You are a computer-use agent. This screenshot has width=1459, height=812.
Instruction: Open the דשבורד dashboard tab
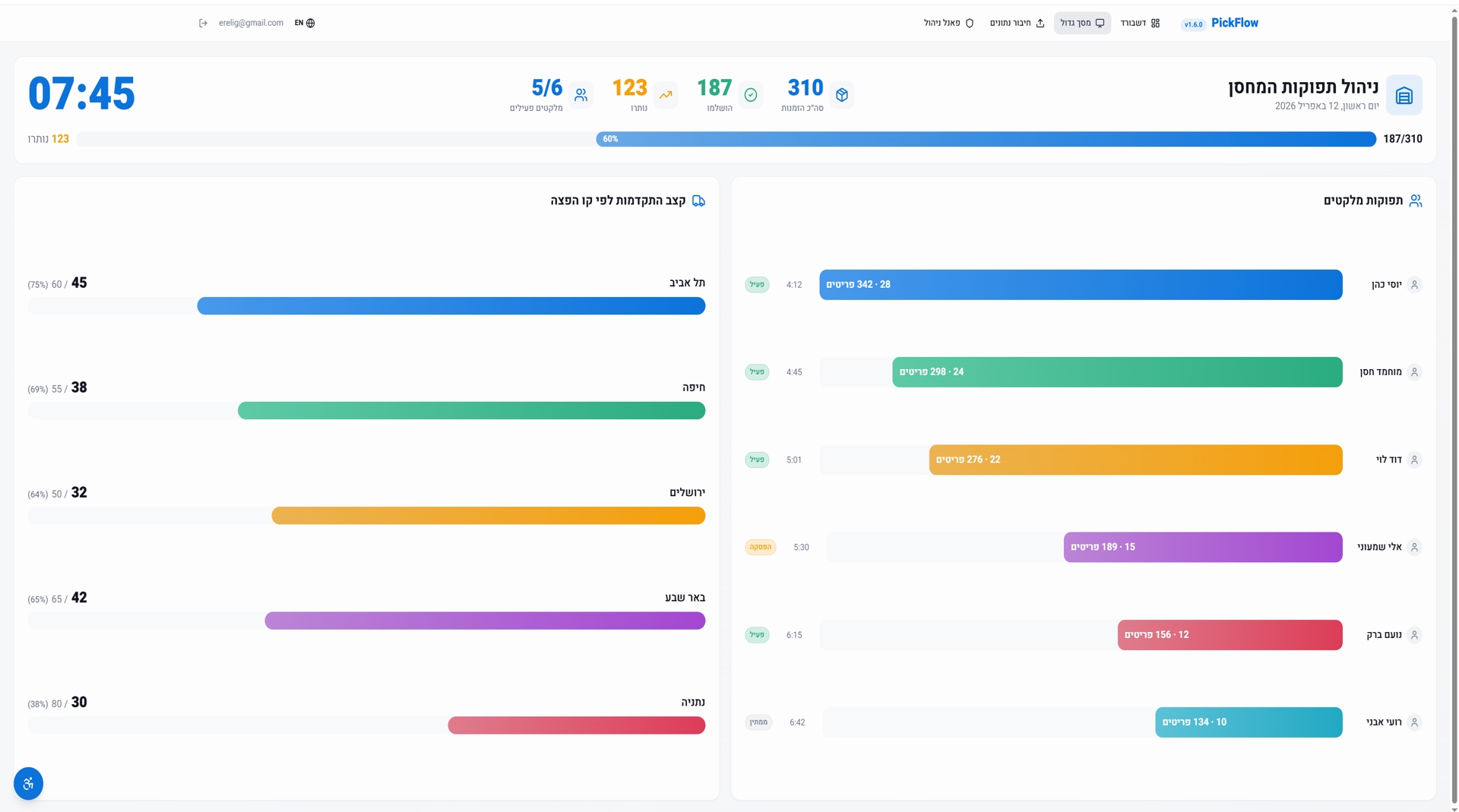[1140, 23]
